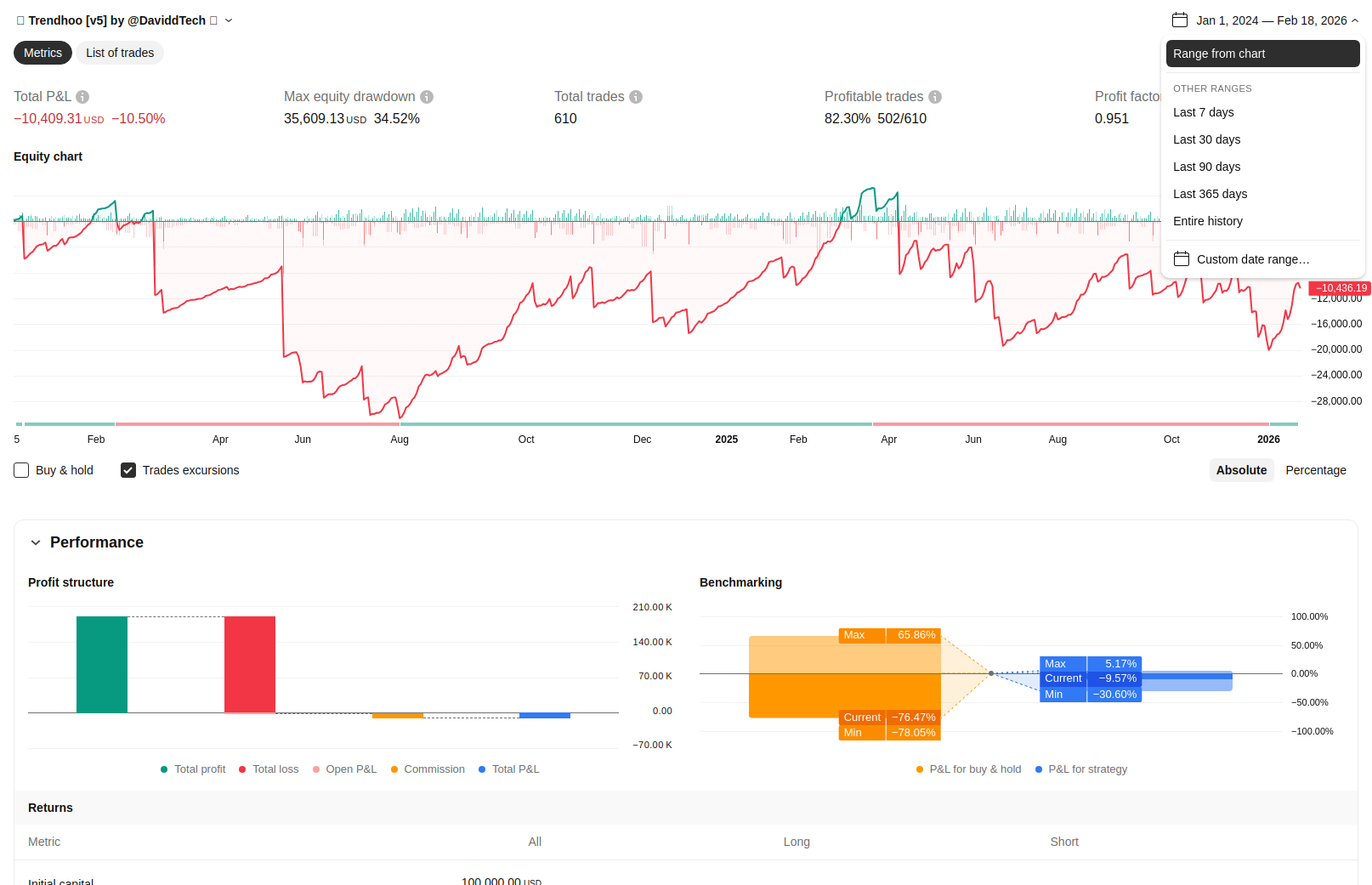
Task: Click the info icon next to Total P&L
Action: [82, 97]
